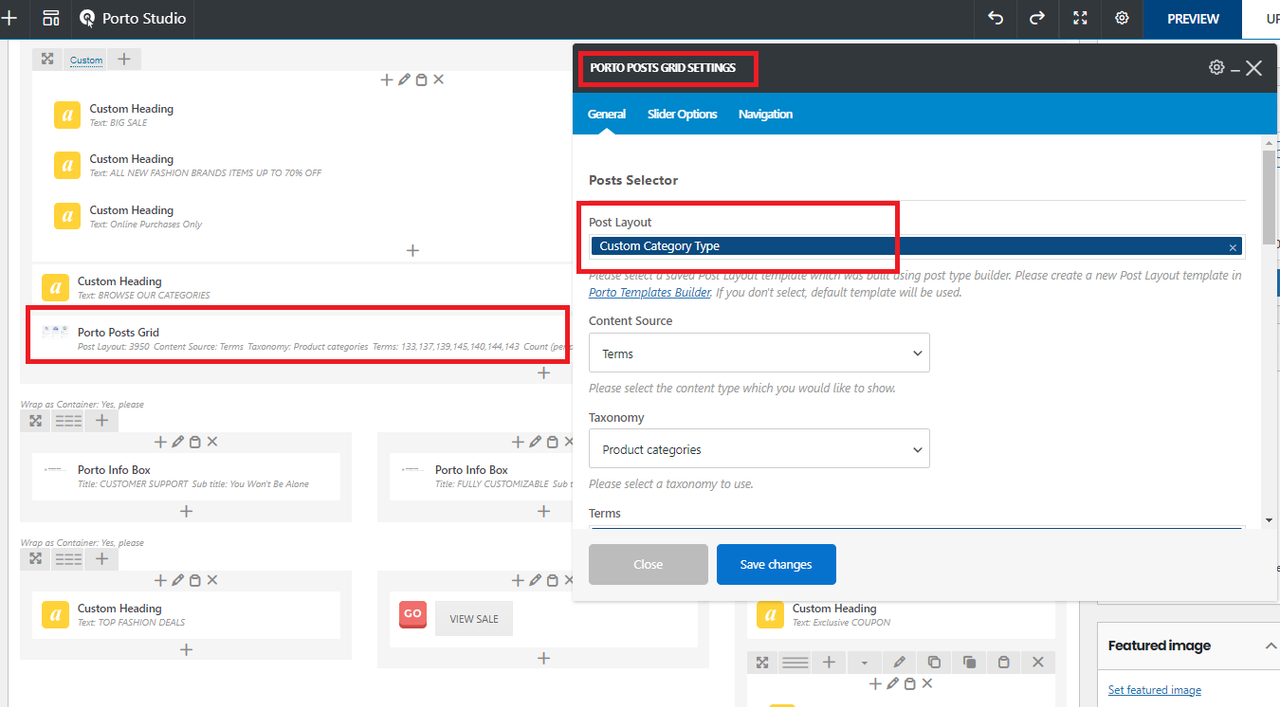The height and width of the screenshot is (707, 1280).
Task: Click pencil icon above FULLY CUSTOMIZABLE info box
Action: click(x=535, y=442)
